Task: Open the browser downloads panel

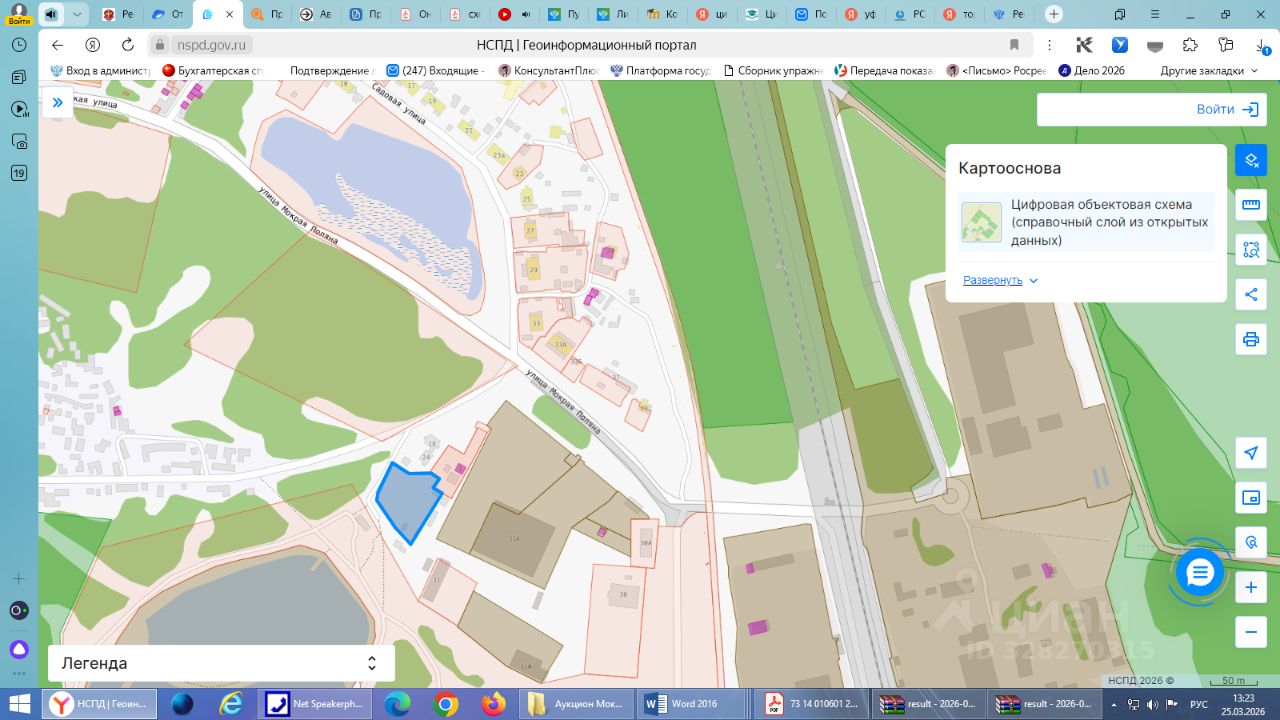Action: tap(1263, 45)
